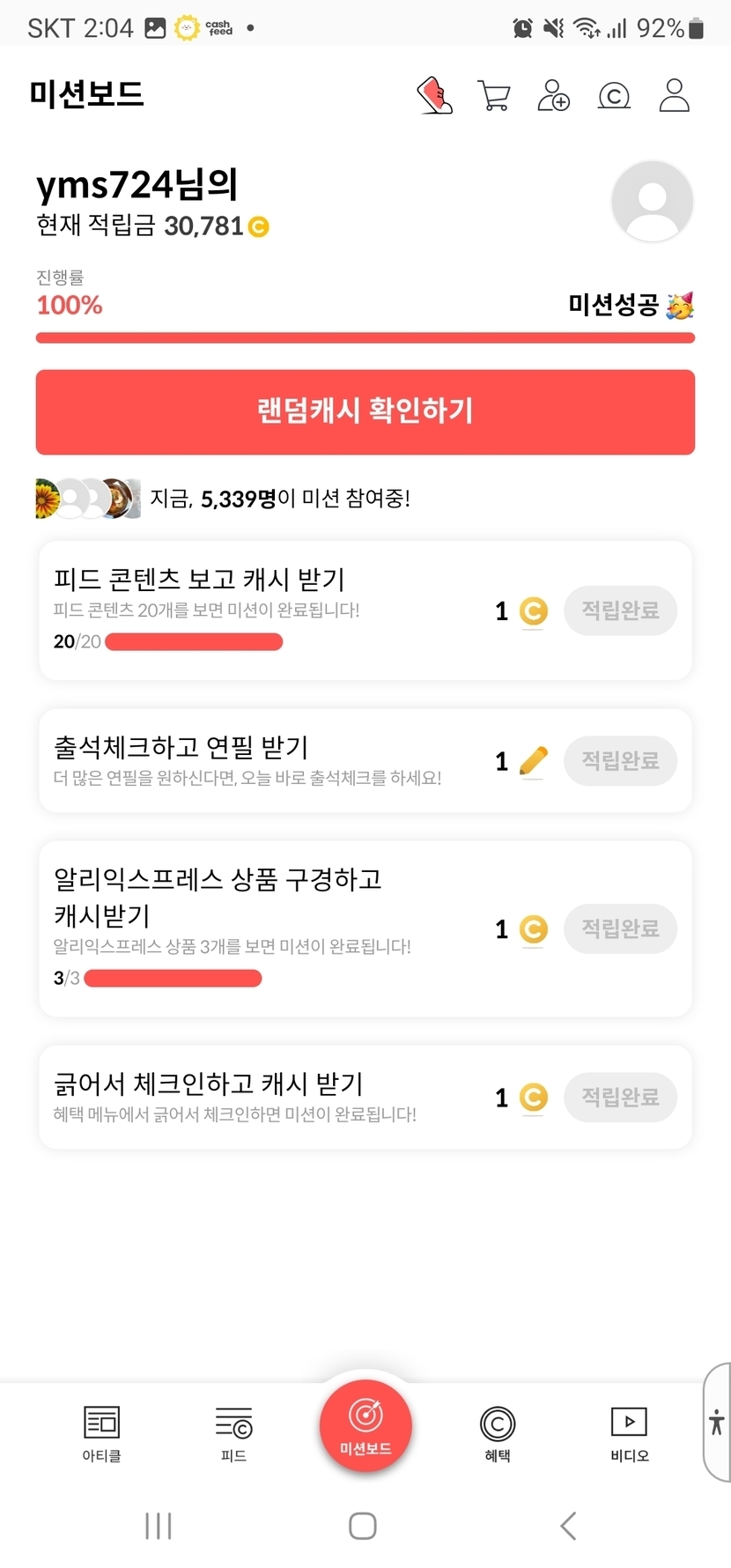Open the 비디오 tab
This screenshot has width=731, height=1568.
(x=629, y=1433)
